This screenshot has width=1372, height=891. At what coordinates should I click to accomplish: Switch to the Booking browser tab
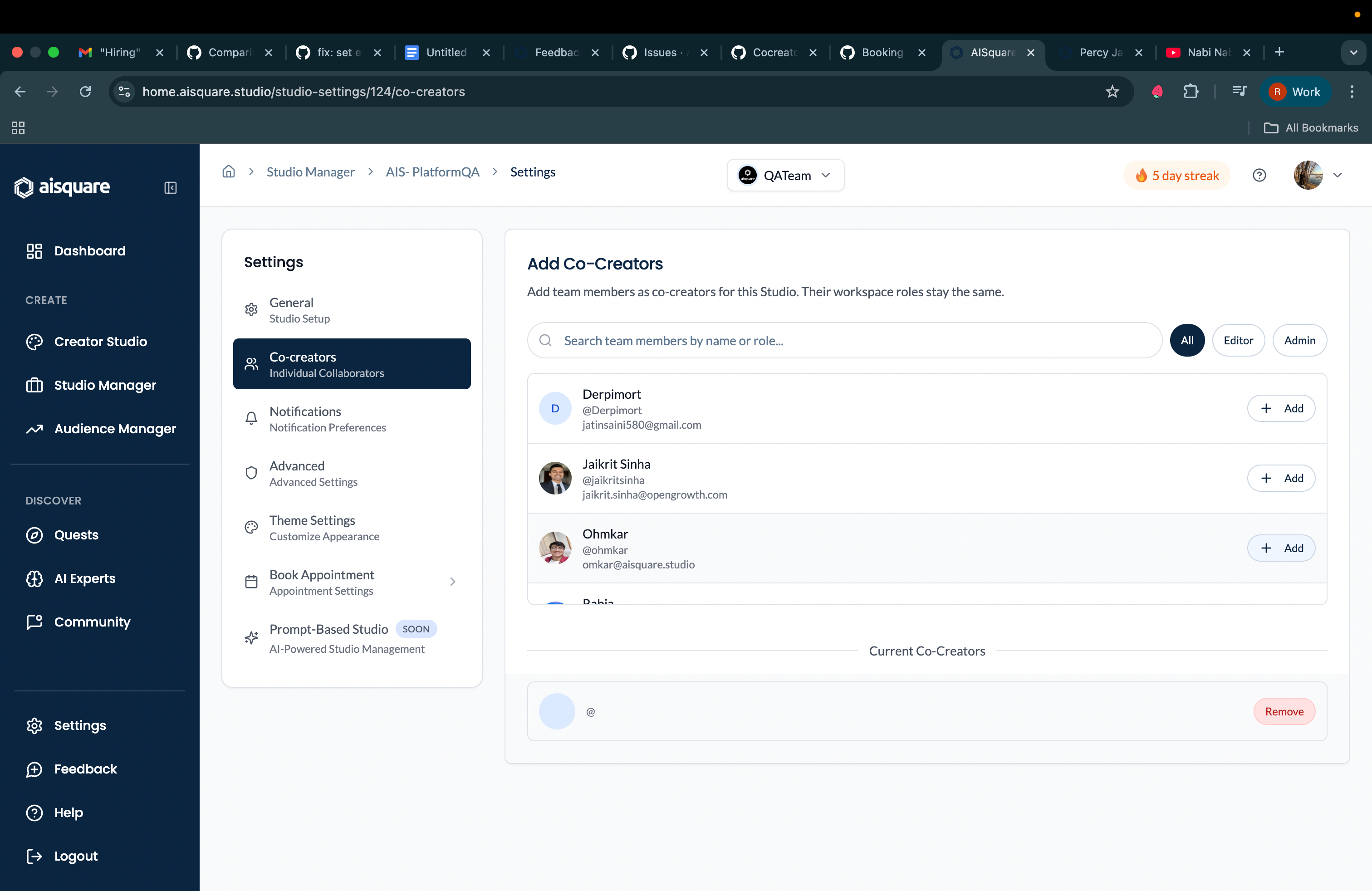tap(882, 53)
